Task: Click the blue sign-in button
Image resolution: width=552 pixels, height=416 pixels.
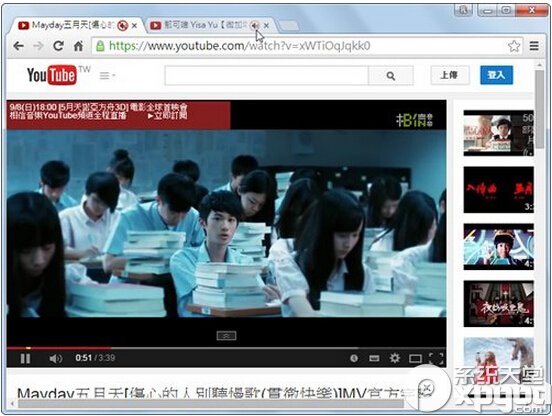Action: pos(496,75)
